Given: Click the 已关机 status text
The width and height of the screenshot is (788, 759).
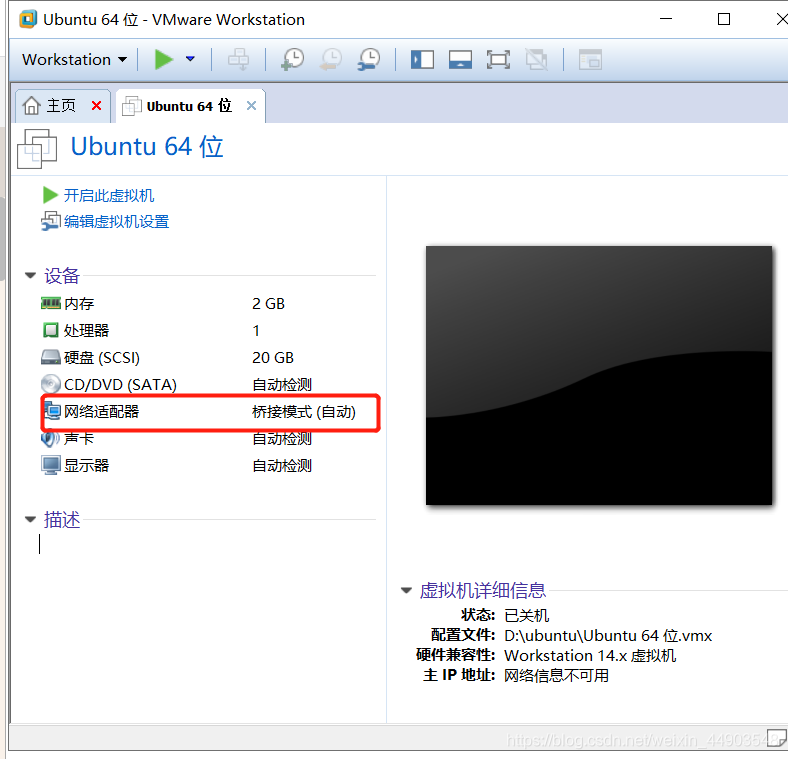Looking at the screenshot, I should [x=526, y=615].
